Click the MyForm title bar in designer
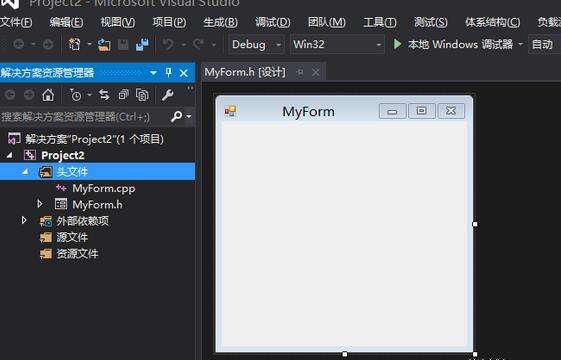The height and width of the screenshot is (360, 561). point(308,111)
